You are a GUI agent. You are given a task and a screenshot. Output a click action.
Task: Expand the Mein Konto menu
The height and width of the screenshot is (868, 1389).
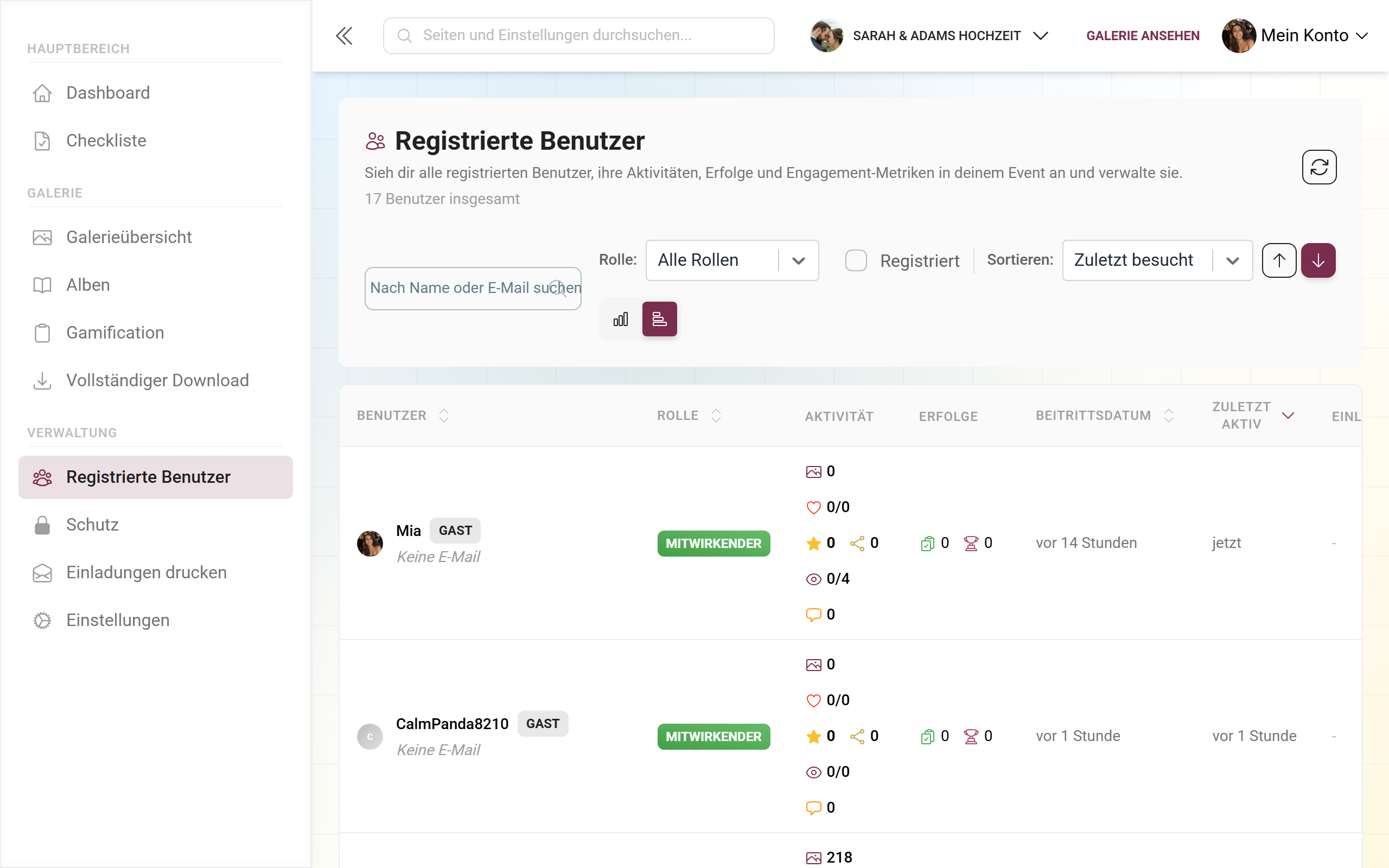pyautogui.click(x=1295, y=36)
